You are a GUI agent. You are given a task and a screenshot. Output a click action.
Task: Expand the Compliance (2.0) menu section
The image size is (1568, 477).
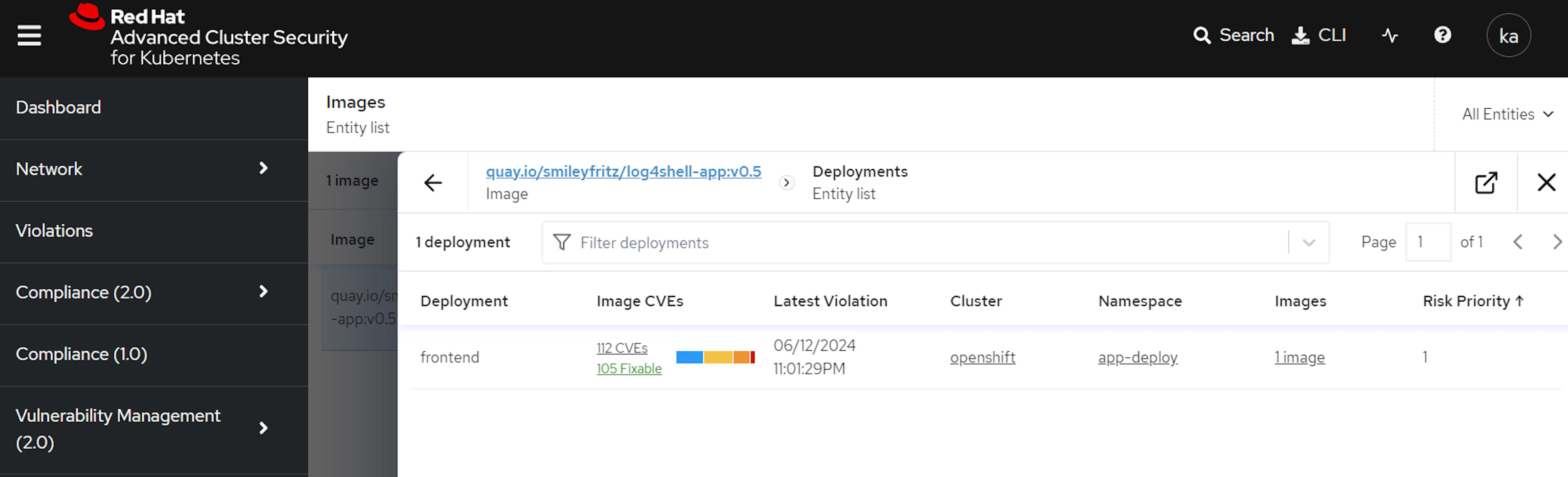[x=263, y=292]
